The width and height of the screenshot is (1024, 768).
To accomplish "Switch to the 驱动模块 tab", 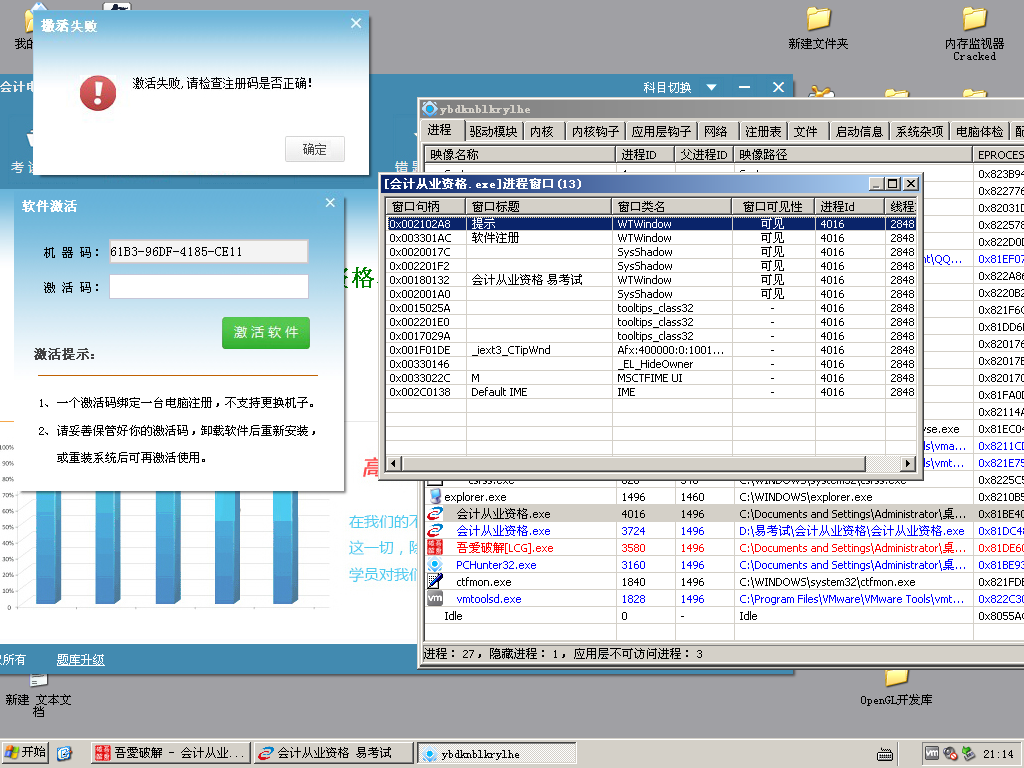I will coord(493,131).
